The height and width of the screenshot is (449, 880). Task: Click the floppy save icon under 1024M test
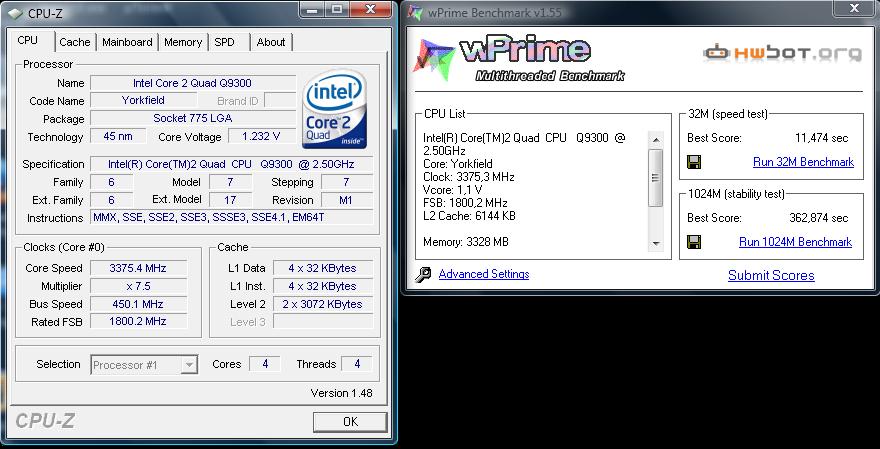(x=694, y=242)
